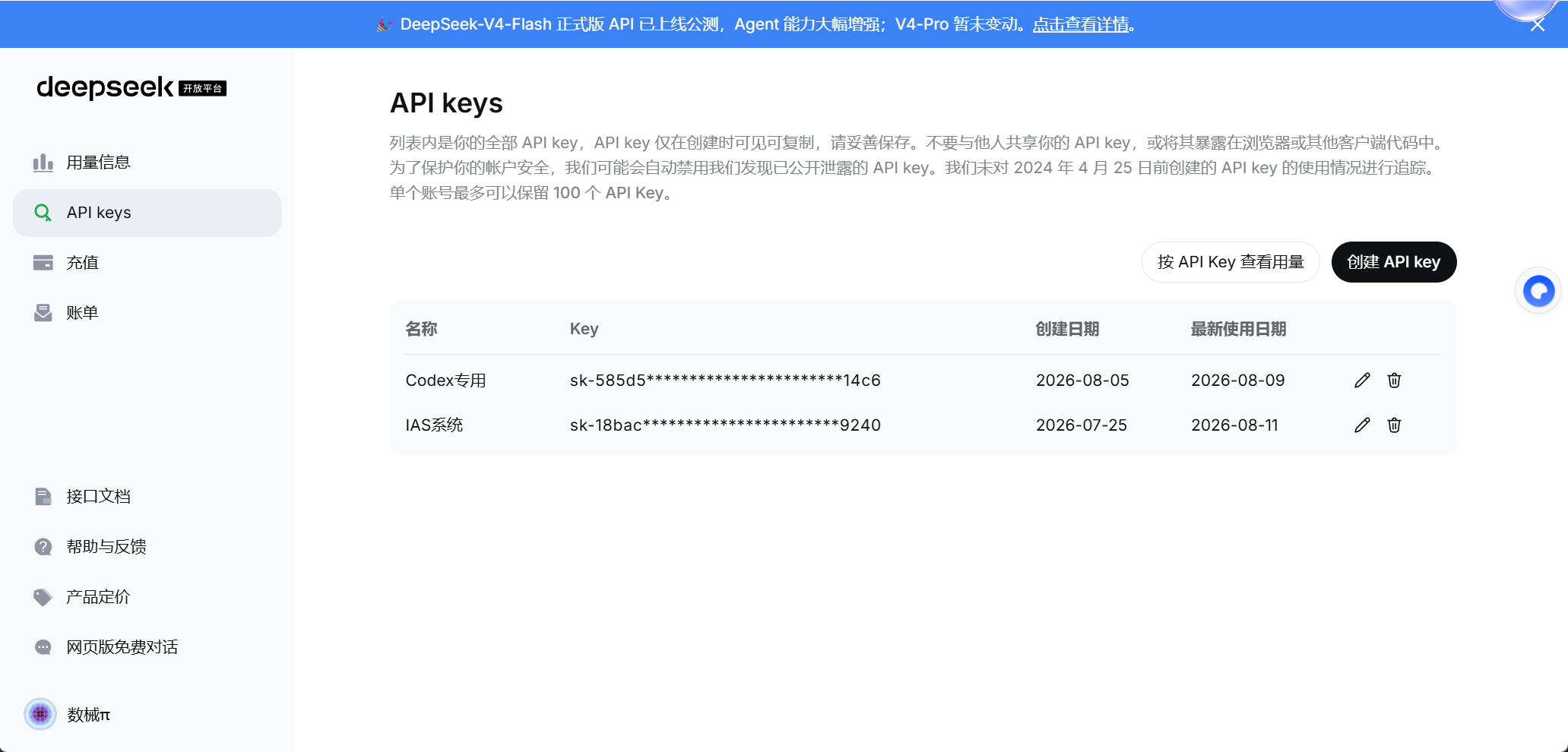Open 接口文档 from the sidebar

[x=147, y=497]
